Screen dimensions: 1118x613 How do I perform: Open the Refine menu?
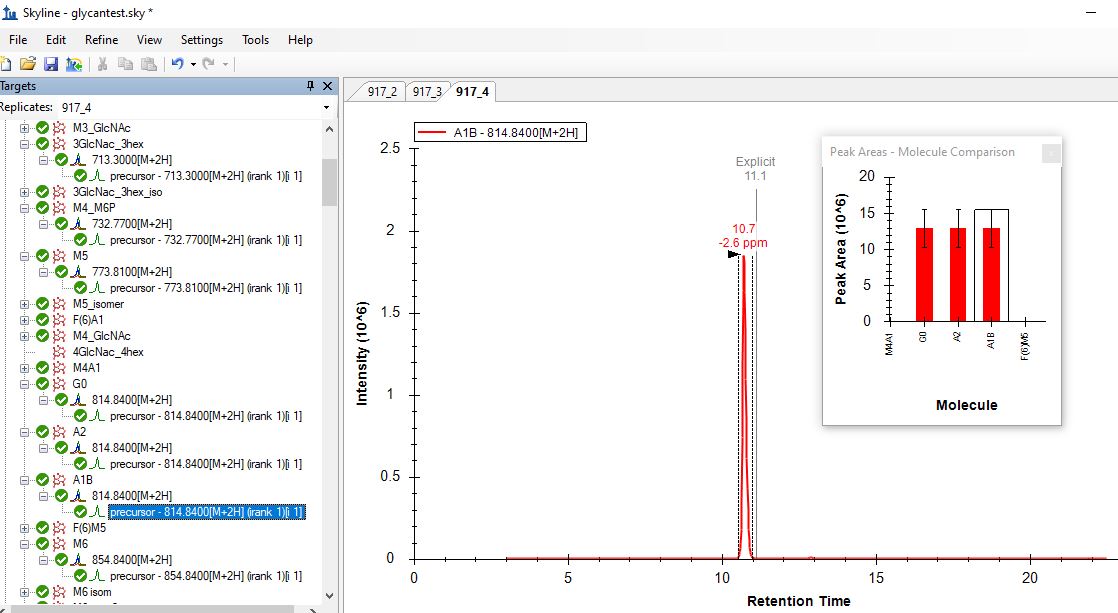[x=101, y=40]
